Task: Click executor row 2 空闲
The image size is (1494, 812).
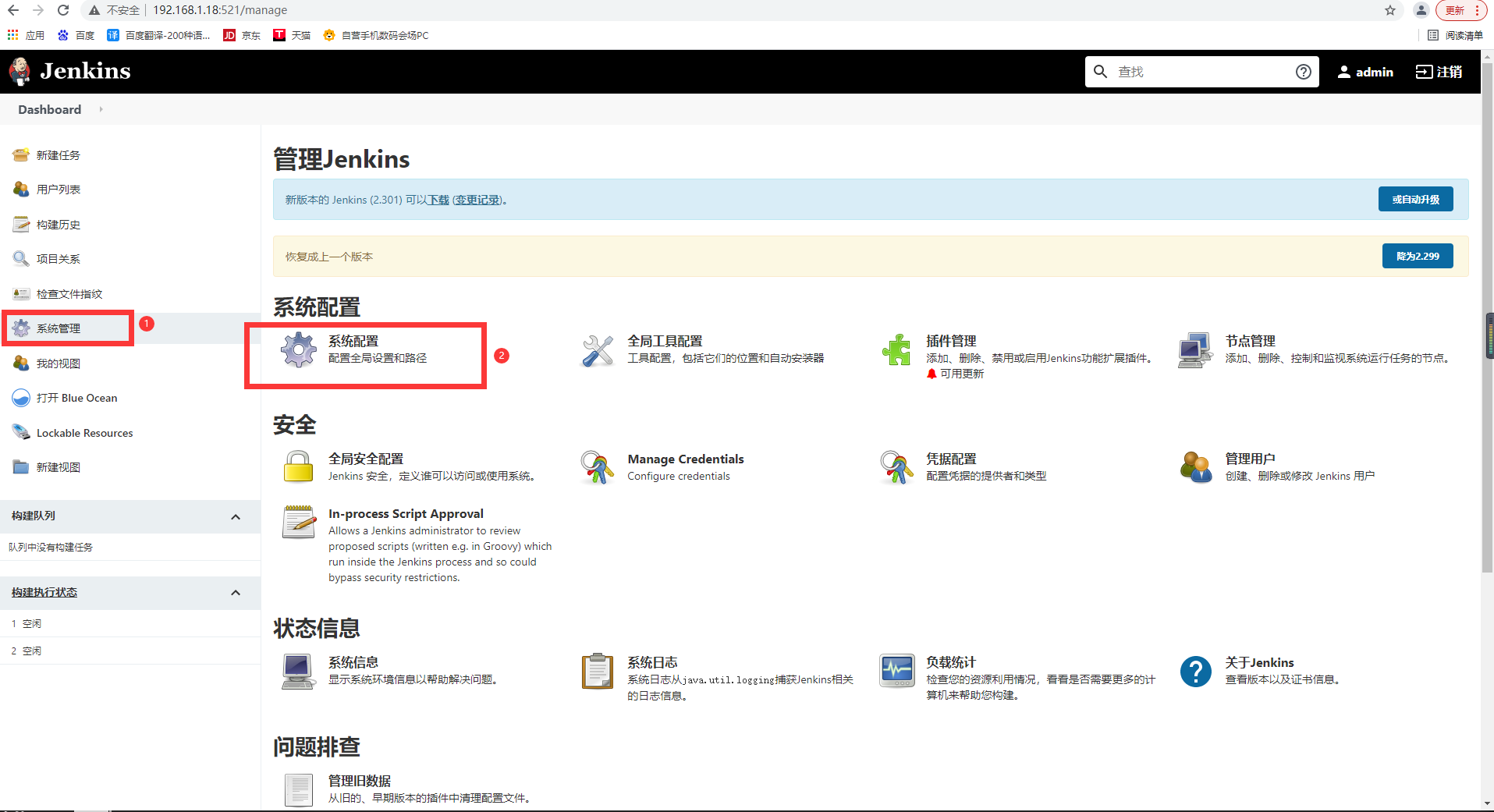Action: (x=130, y=651)
